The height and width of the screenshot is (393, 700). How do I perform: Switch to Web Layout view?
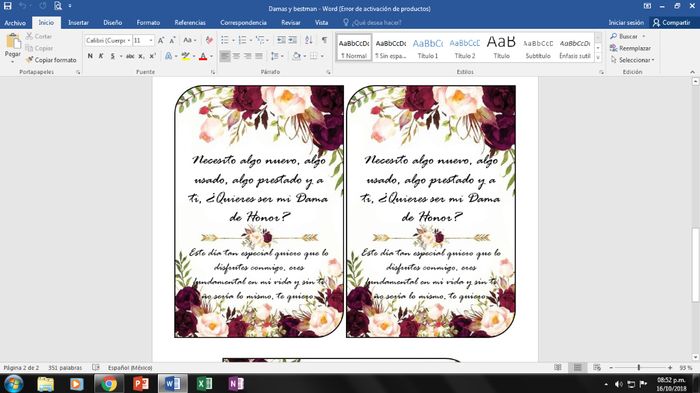(597, 368)
